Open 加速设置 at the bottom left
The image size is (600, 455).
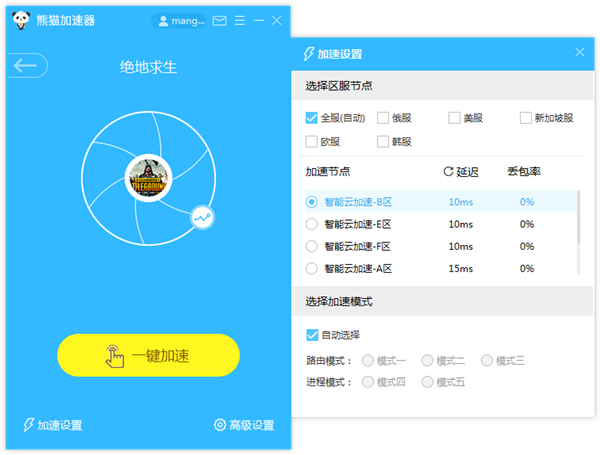[x=52, y=425]
